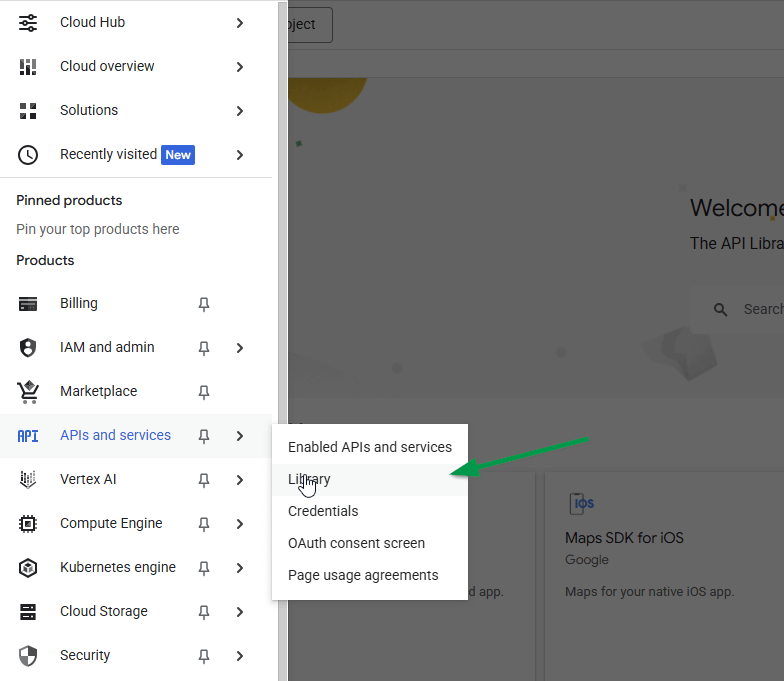Click the IAM and admin shield icon
The image size is (784, 681).
[x=28, y=348]
